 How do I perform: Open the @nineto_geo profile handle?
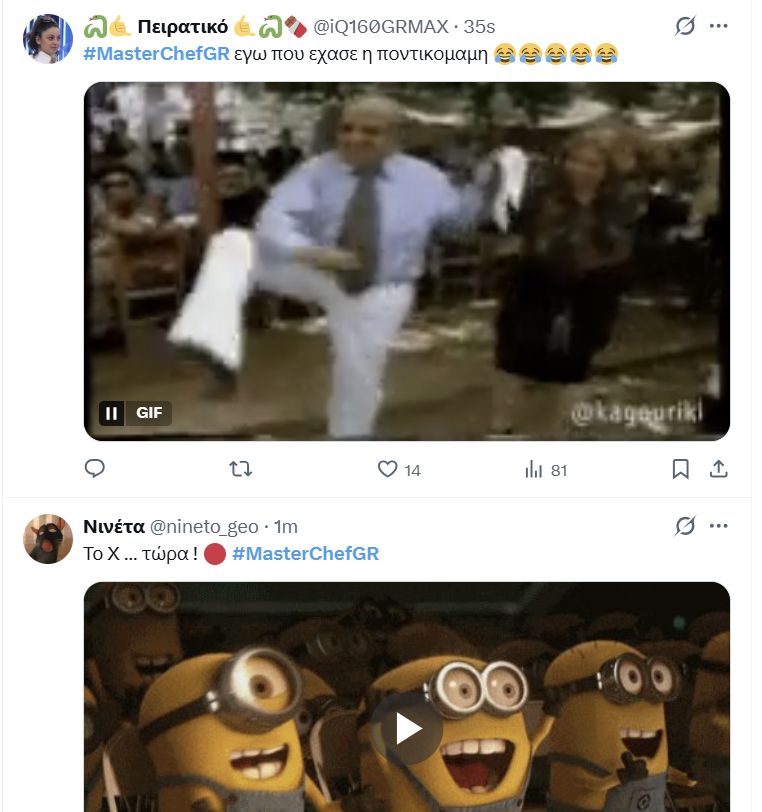pos(204,526)
